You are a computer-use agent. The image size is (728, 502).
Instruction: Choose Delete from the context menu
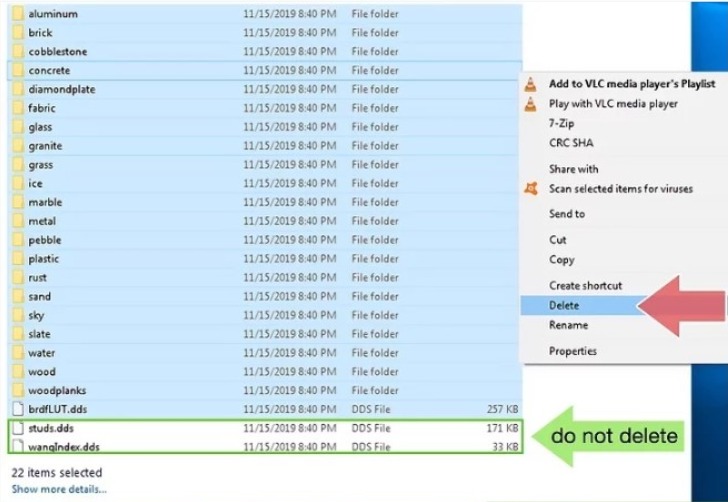[564, 306]
